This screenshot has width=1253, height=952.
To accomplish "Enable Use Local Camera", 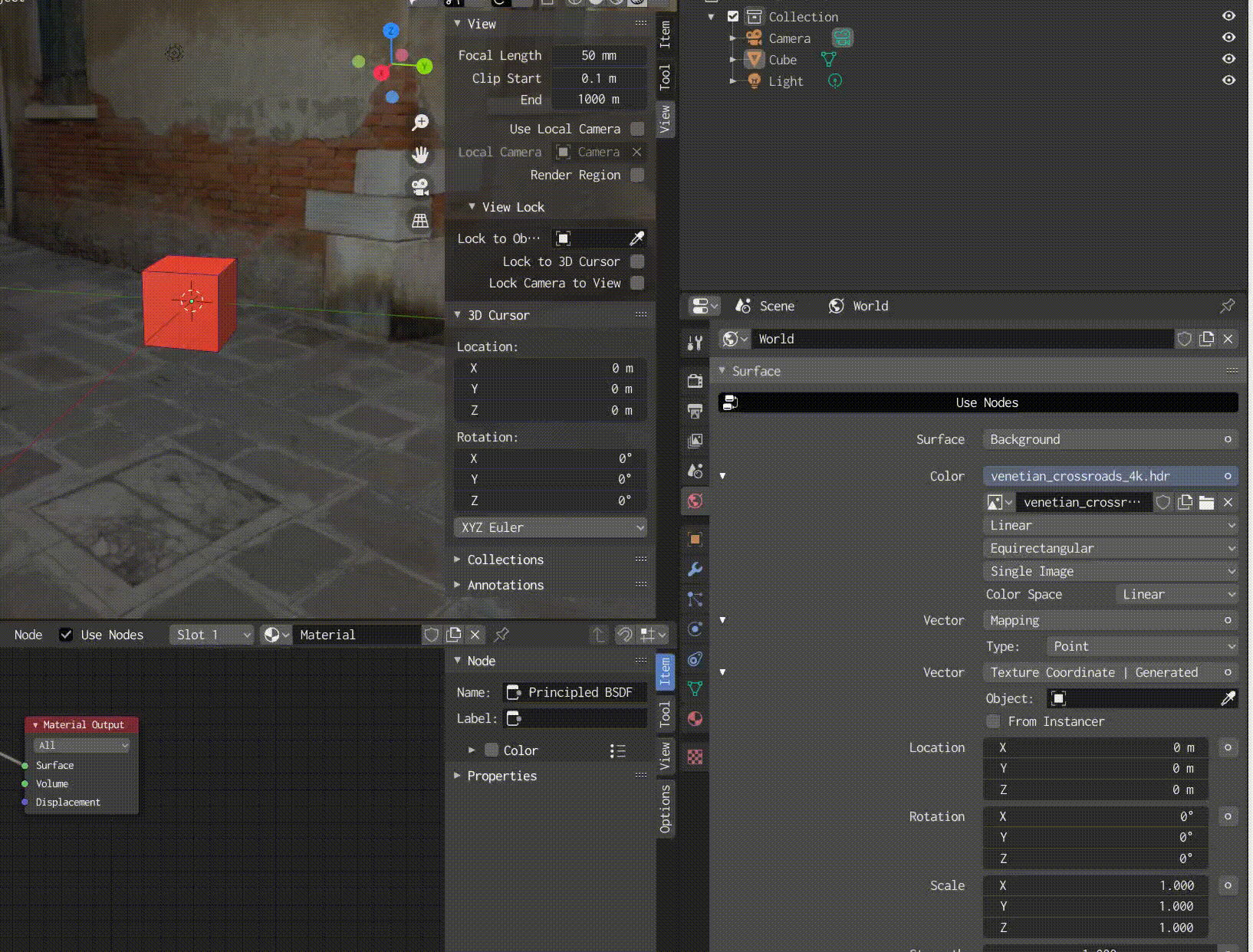I will pos(637,129).
